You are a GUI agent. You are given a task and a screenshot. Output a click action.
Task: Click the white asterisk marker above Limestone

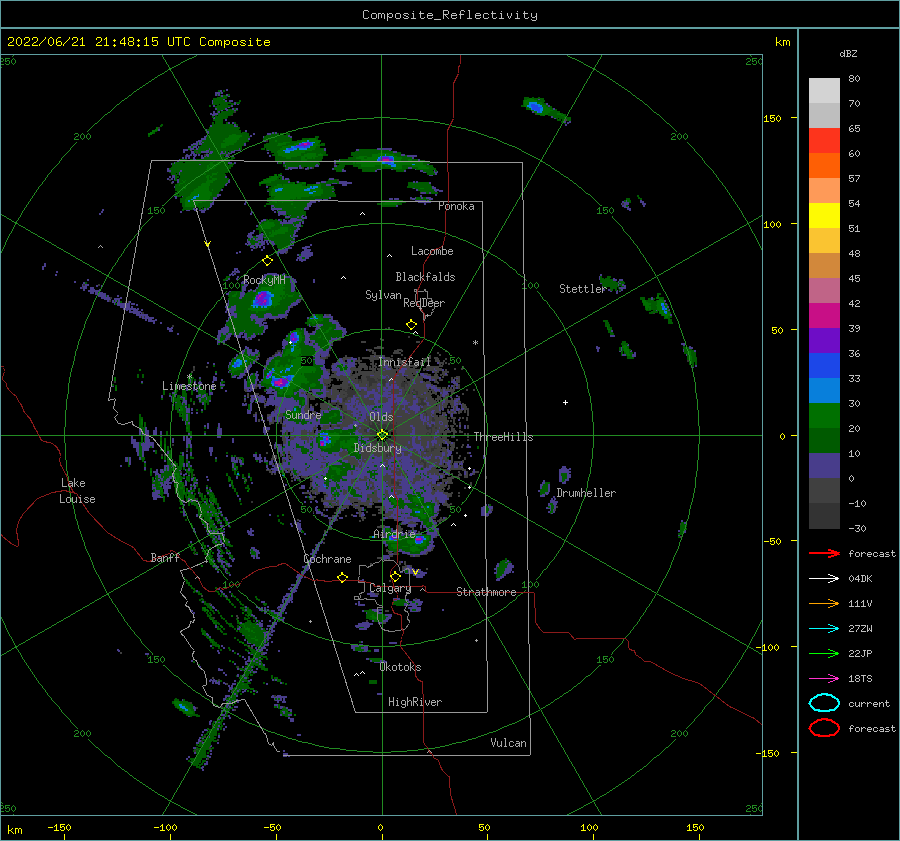[x=189, y=377]
